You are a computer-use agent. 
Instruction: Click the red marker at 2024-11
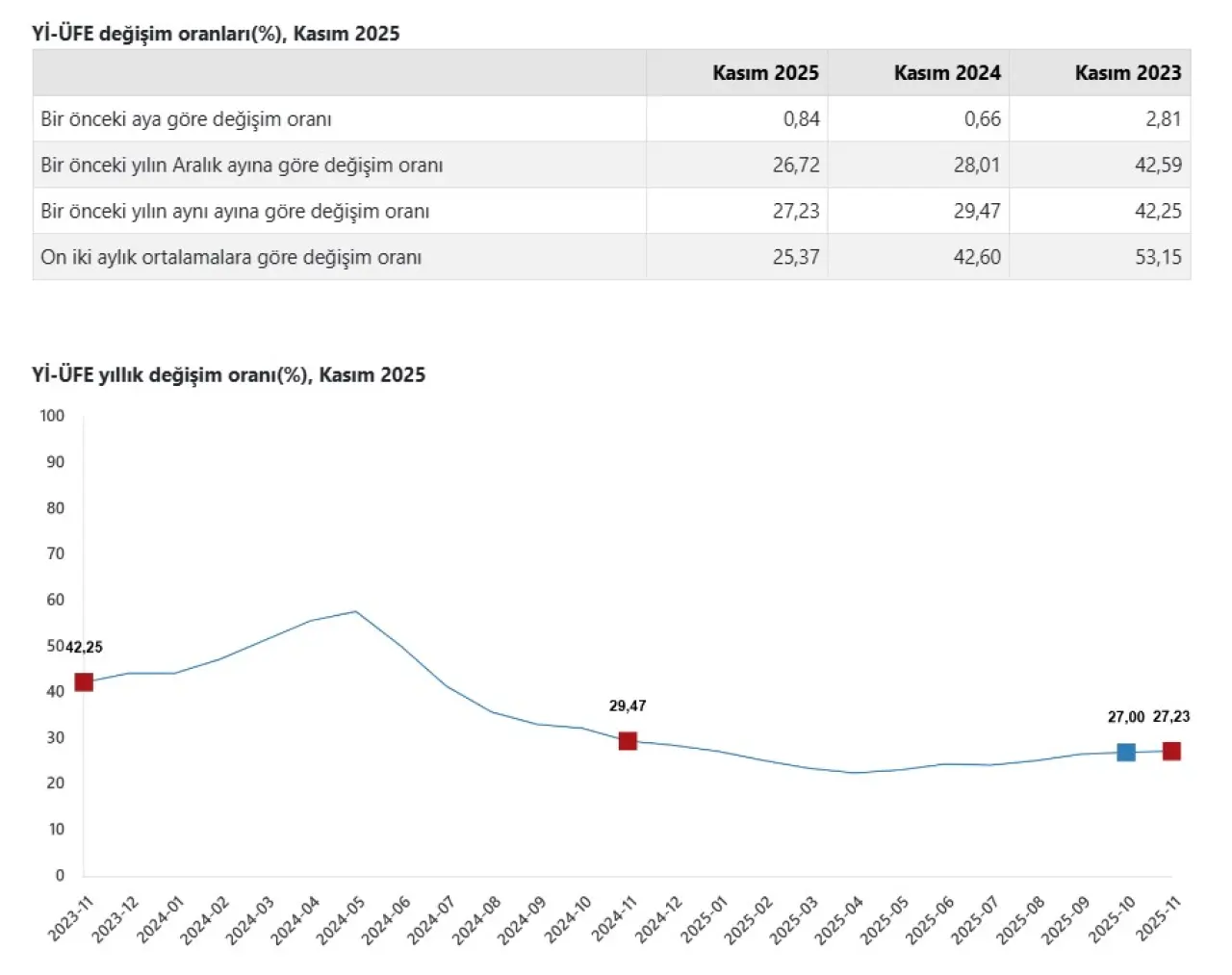[628, 740]
